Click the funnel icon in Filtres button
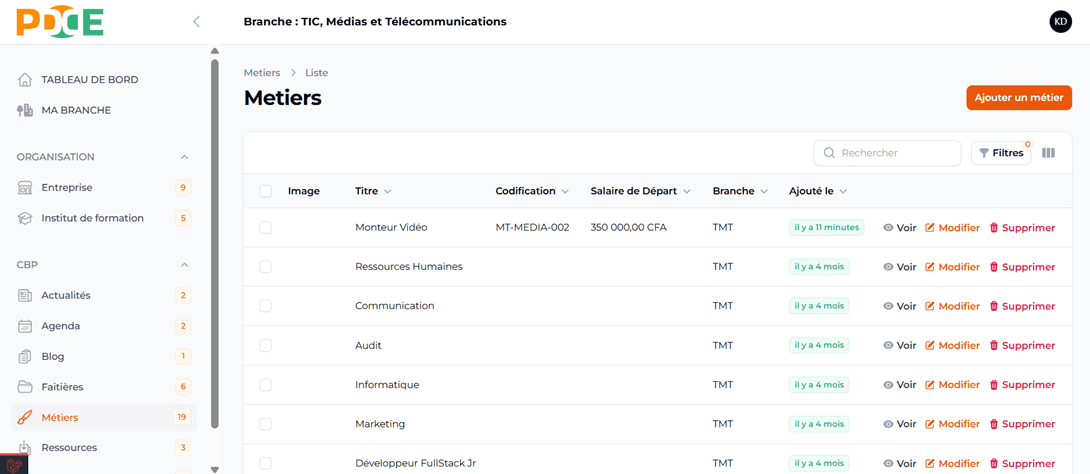The height and width of the screenshot is (474, 1090). pyautogui.click(x=984, y=153)
